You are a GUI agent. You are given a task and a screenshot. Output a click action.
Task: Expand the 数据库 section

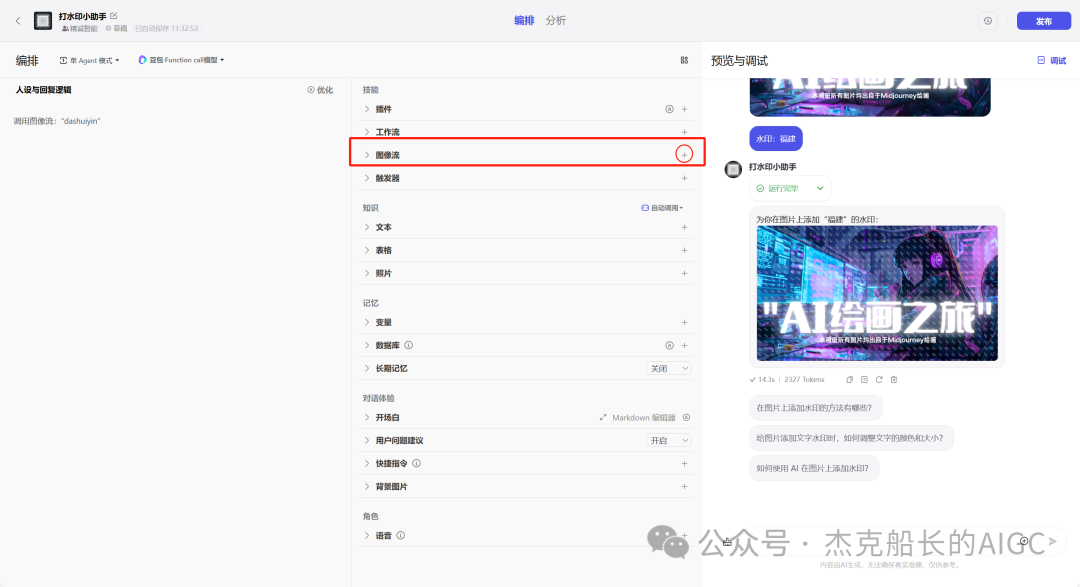click(366, 345)
